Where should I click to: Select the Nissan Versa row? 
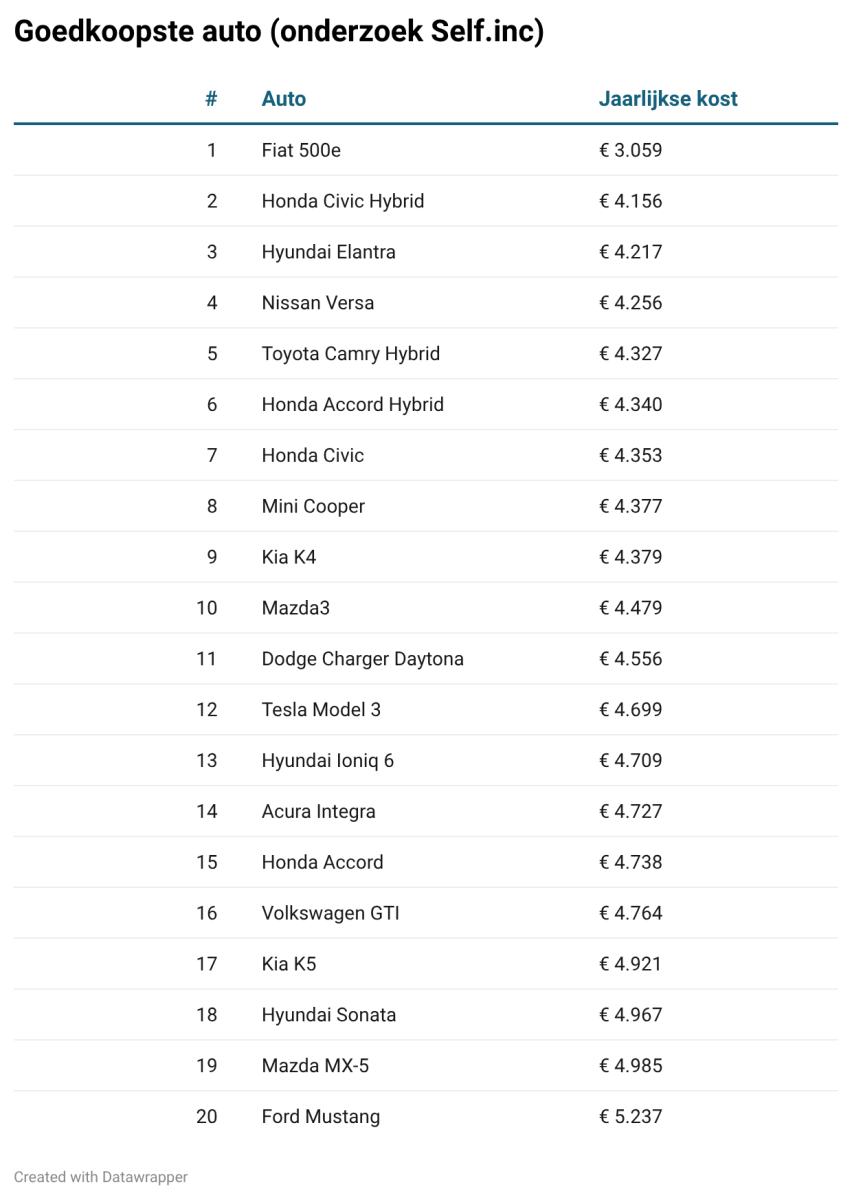(425, 303)
